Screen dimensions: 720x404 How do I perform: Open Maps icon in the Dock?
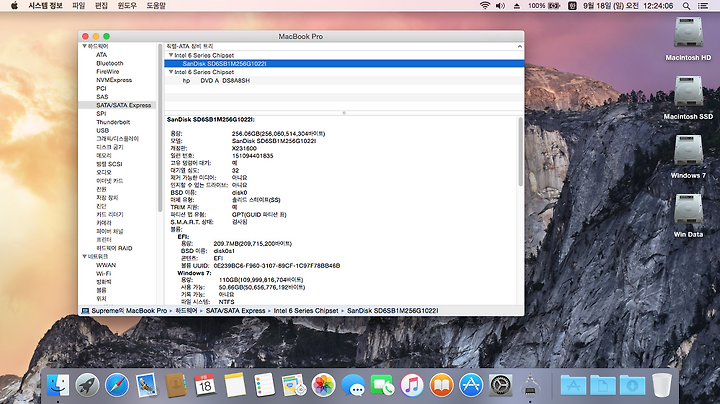click(x=294, y=385)
